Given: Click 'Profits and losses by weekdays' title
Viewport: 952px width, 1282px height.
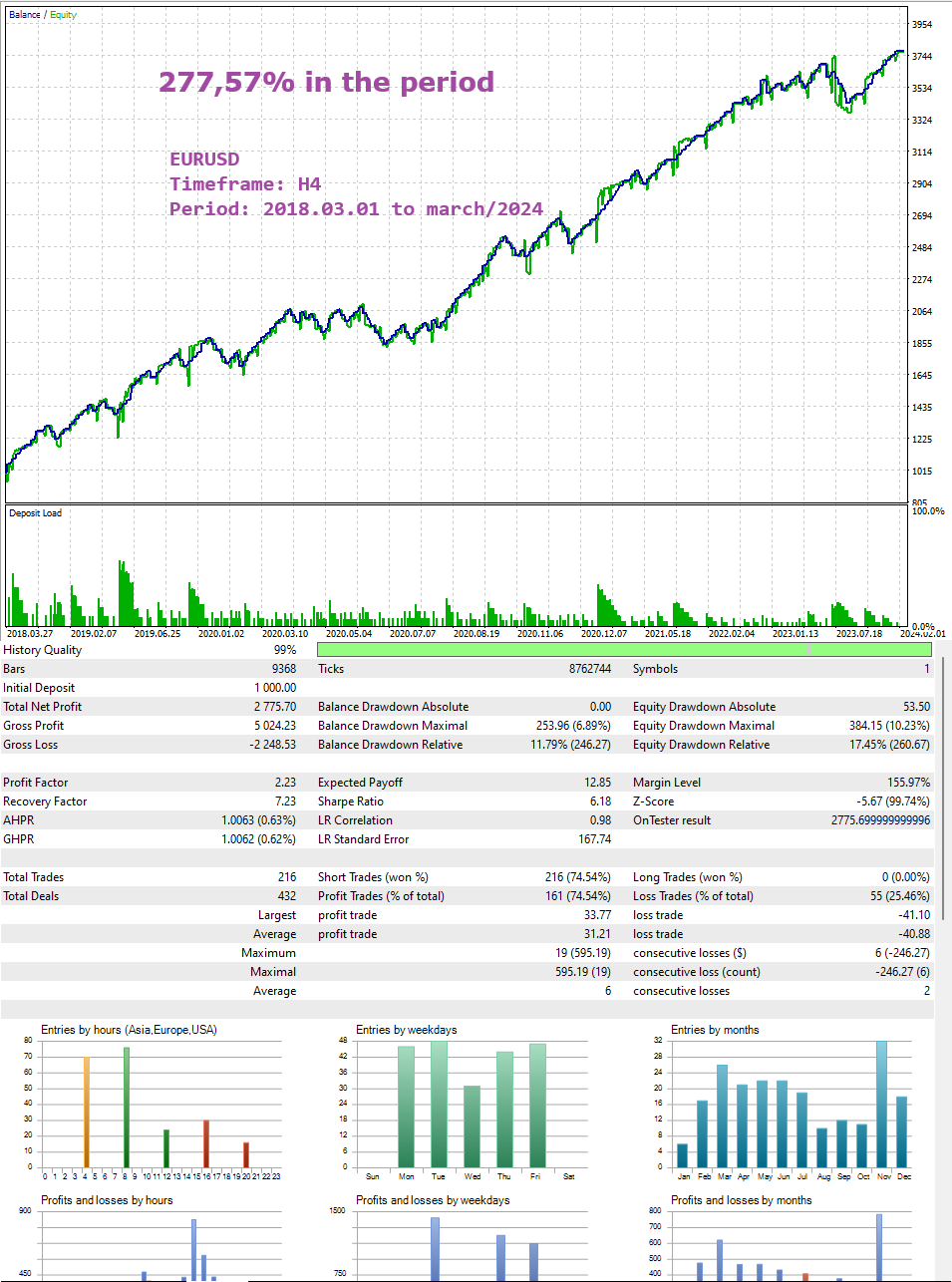Looking at the screenshot, I should (x=433, y=1200).
